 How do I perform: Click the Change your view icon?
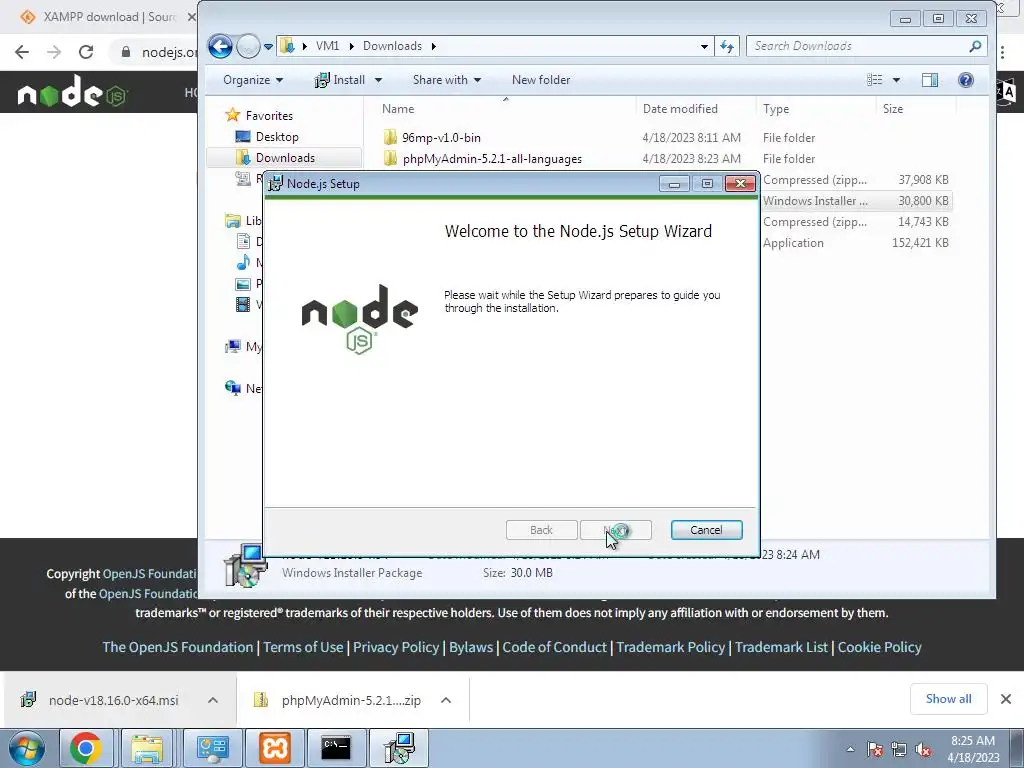874,80
